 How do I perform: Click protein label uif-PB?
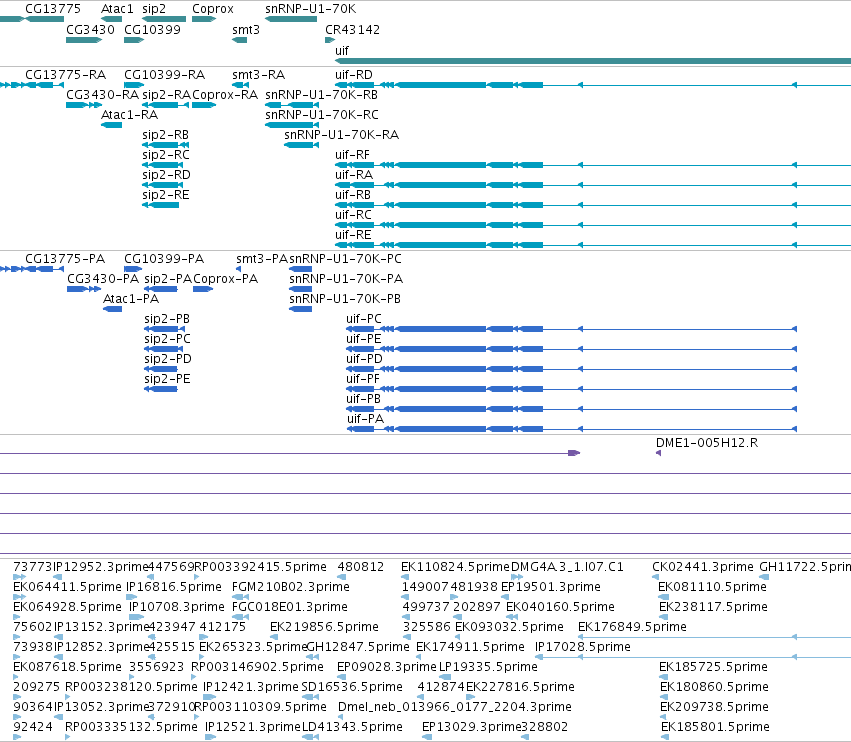(364, 399)
